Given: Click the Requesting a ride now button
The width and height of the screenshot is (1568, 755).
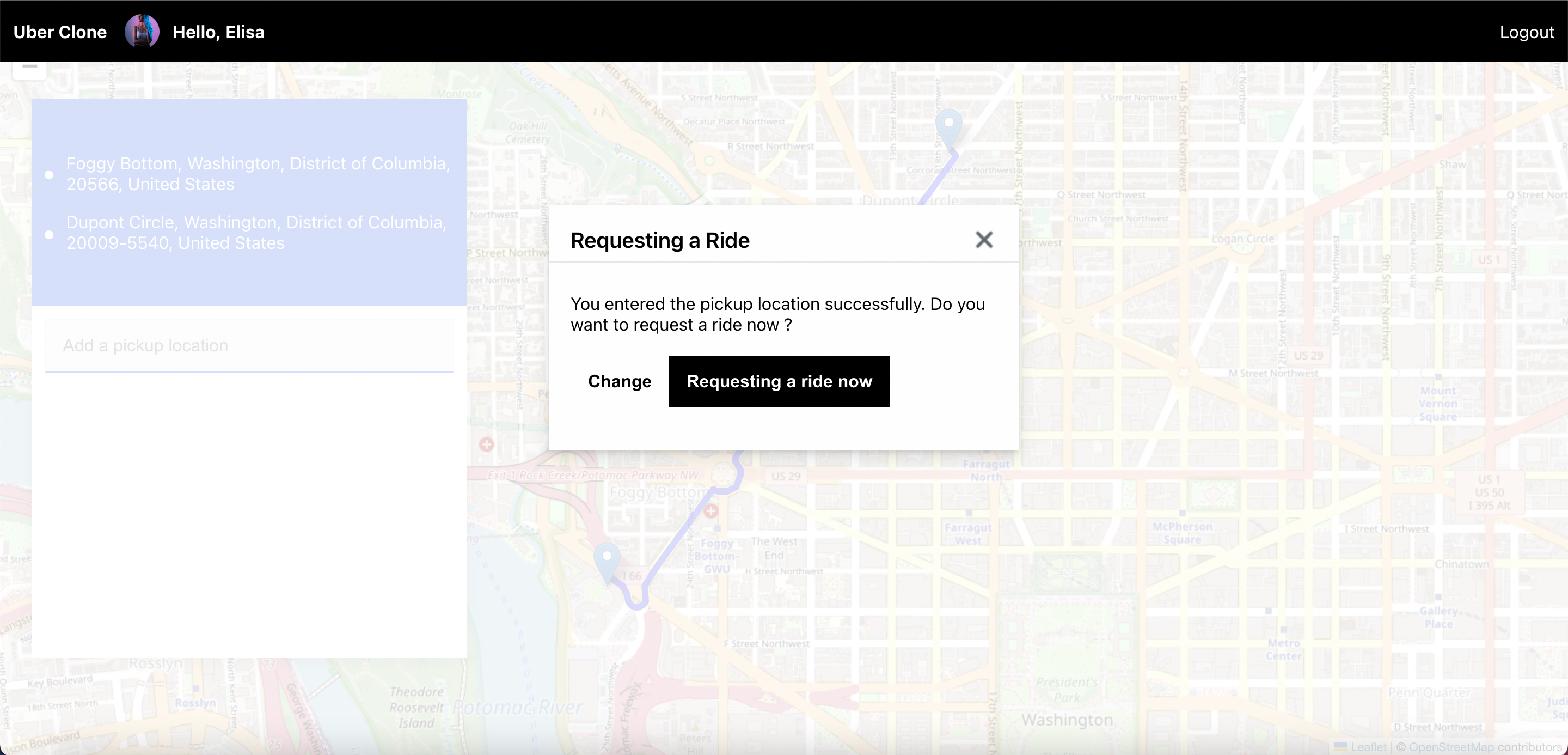Looking at the screenshot, I should coord(779,381).
